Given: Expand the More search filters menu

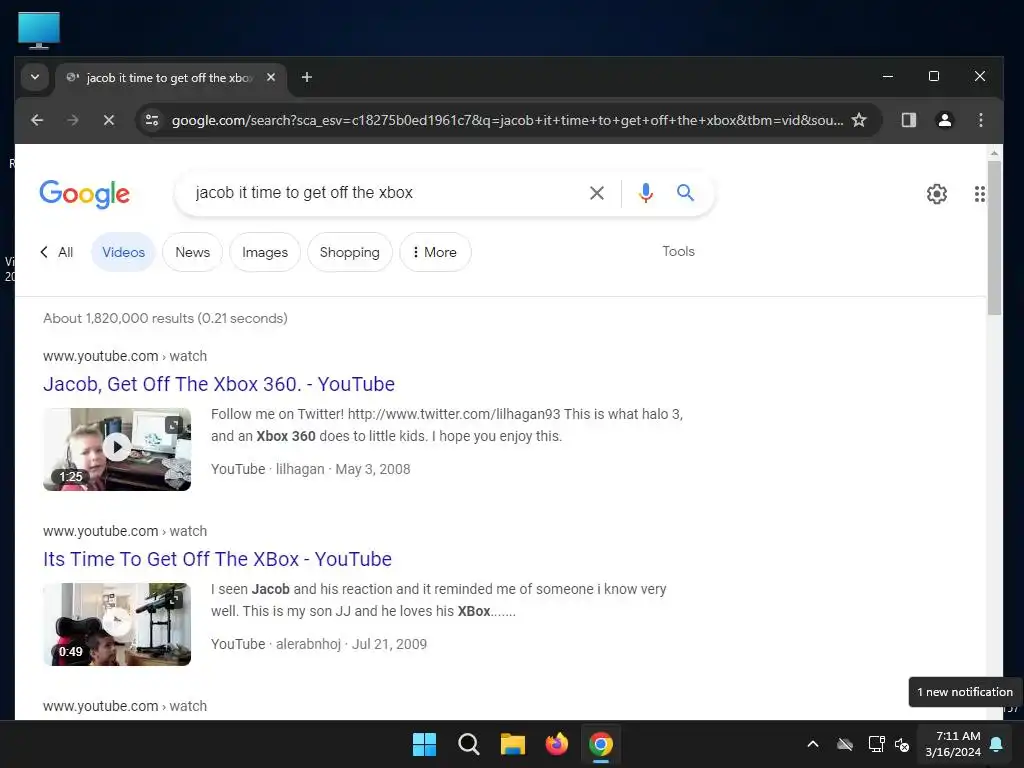Looking at the screenshot, I should pyautogui.click(x=435, y=252).
